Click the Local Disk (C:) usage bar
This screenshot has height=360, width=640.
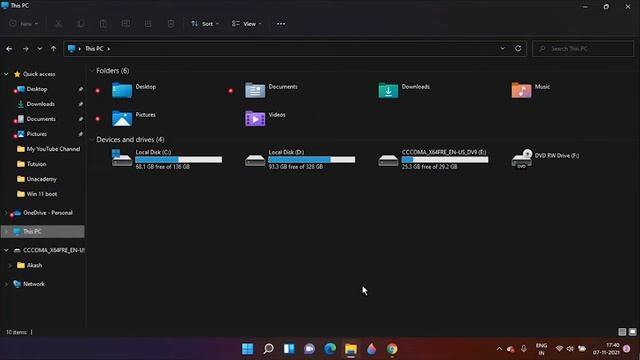[x=179, y=160]
